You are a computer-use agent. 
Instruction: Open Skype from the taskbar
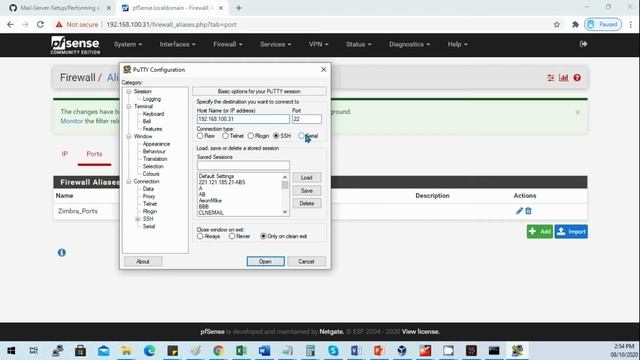point(333,351)
